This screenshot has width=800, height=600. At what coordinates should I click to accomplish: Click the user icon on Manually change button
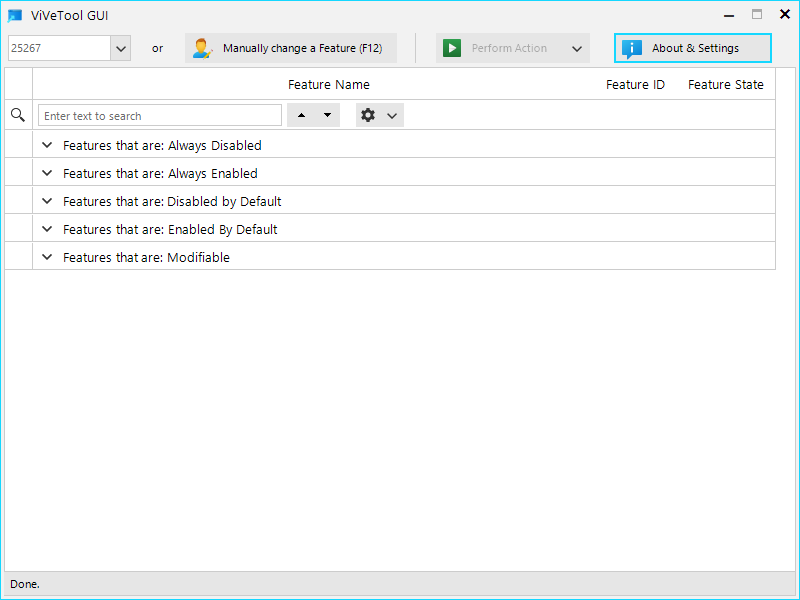point(202,48)
